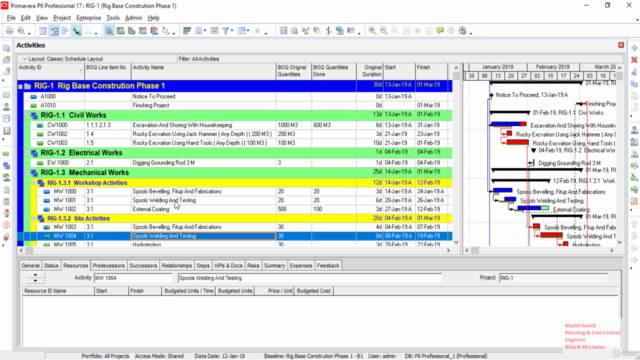Click the Budgeted Units column header
Image resolution: width=640 pixels, height=360 pixels.
tap(235, 291)
